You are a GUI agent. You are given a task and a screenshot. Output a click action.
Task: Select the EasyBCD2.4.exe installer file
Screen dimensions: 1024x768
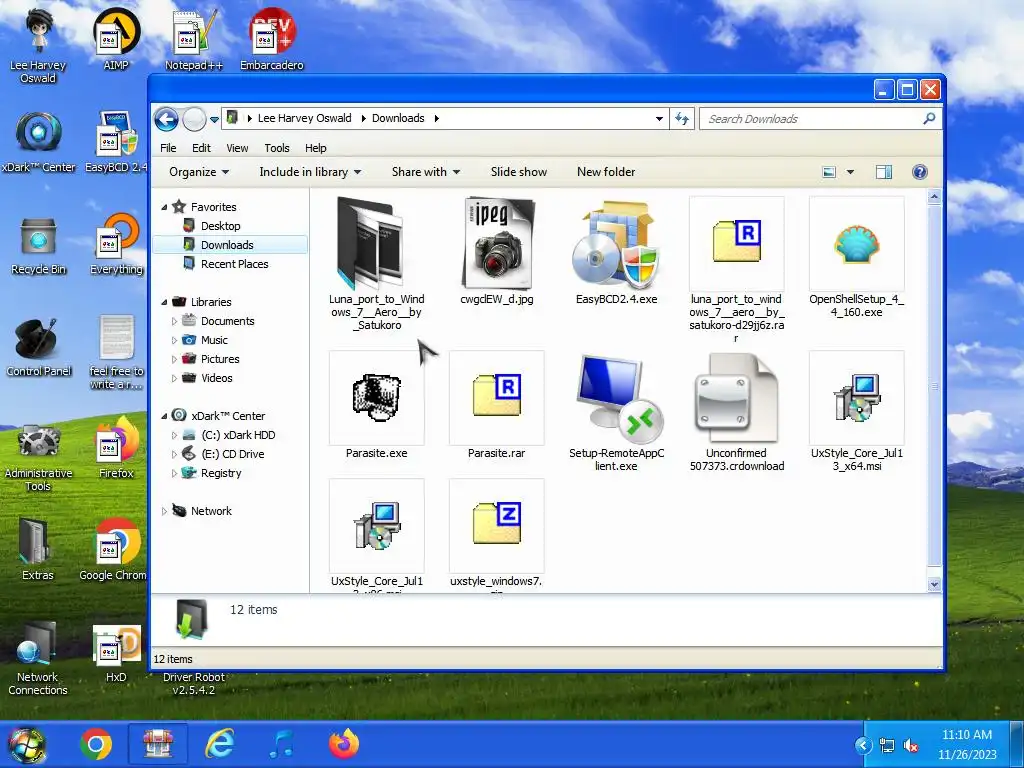[616, 251]
